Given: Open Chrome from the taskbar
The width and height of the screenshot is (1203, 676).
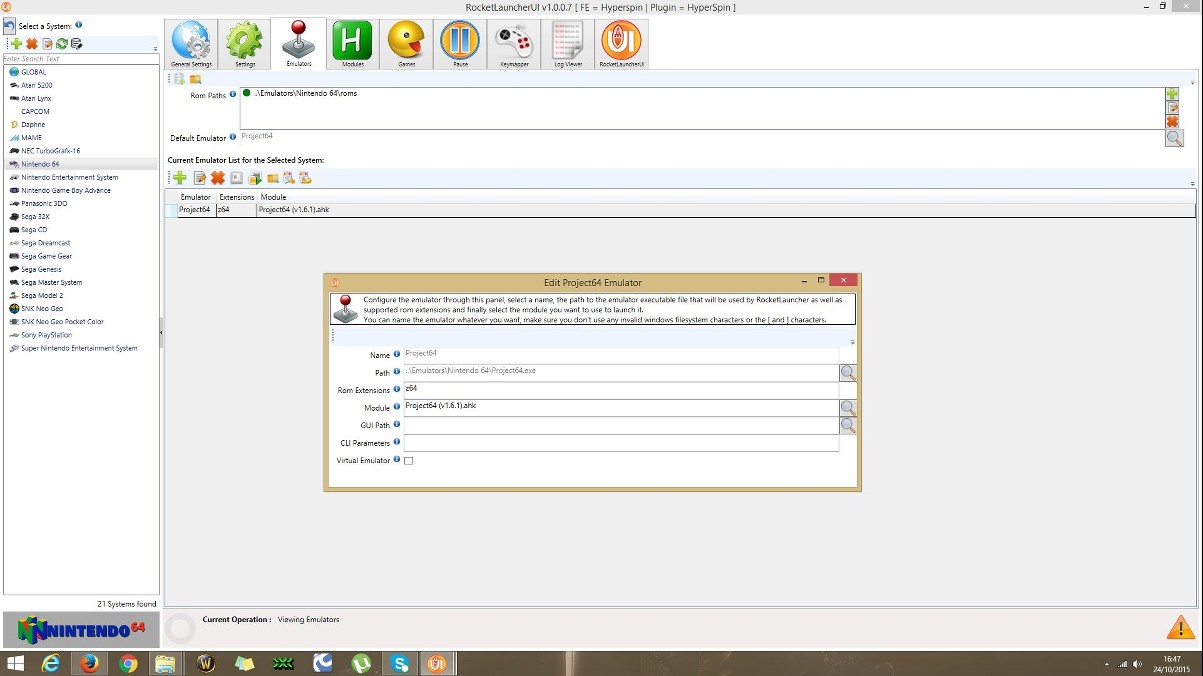Looking at the screenshot, I should coord(128,663).
